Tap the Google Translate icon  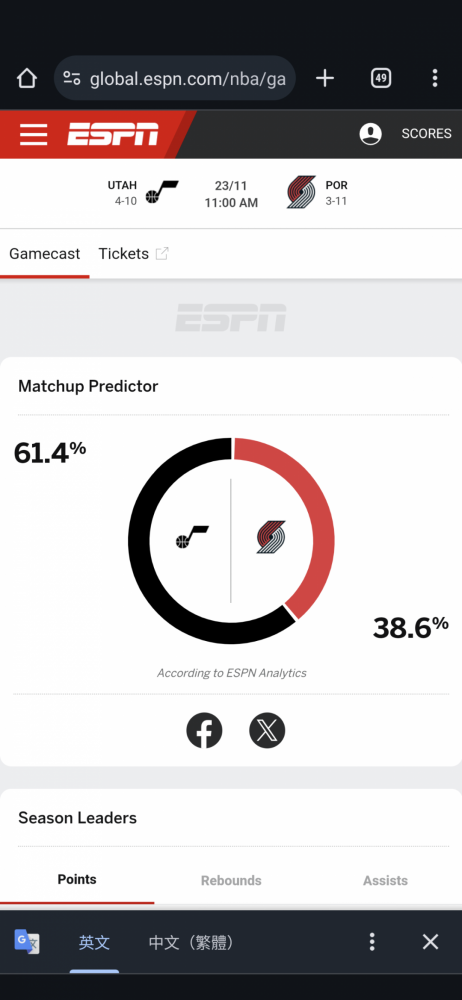pyautogui.click(x=27, y=942)
